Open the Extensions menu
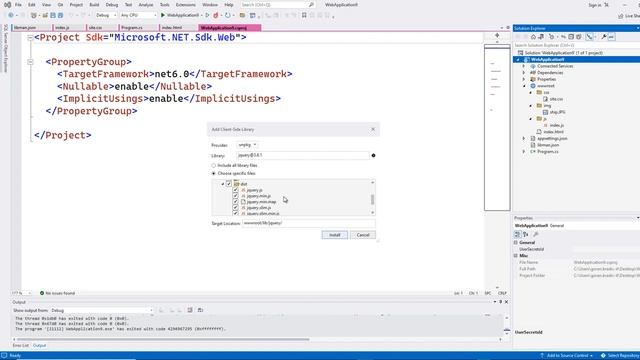Screen dimensions: 640x360 (186, 5)
